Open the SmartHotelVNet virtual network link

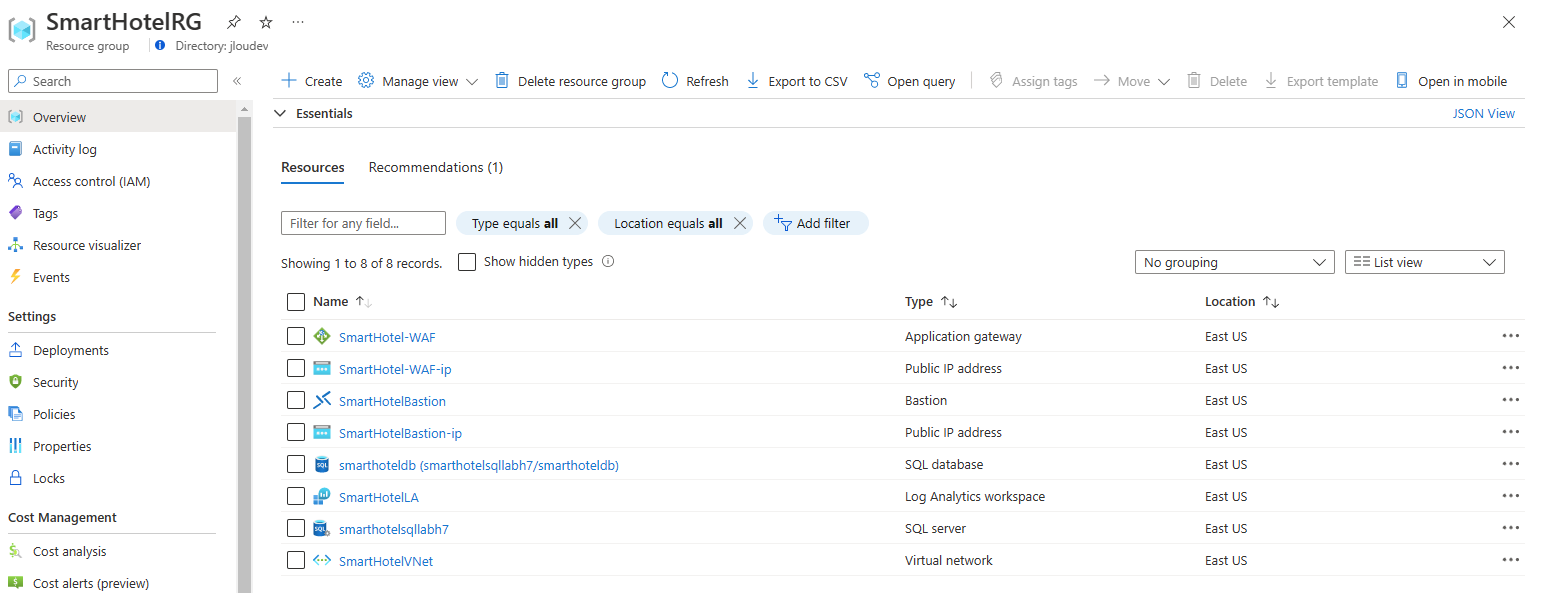coord(386,561)
